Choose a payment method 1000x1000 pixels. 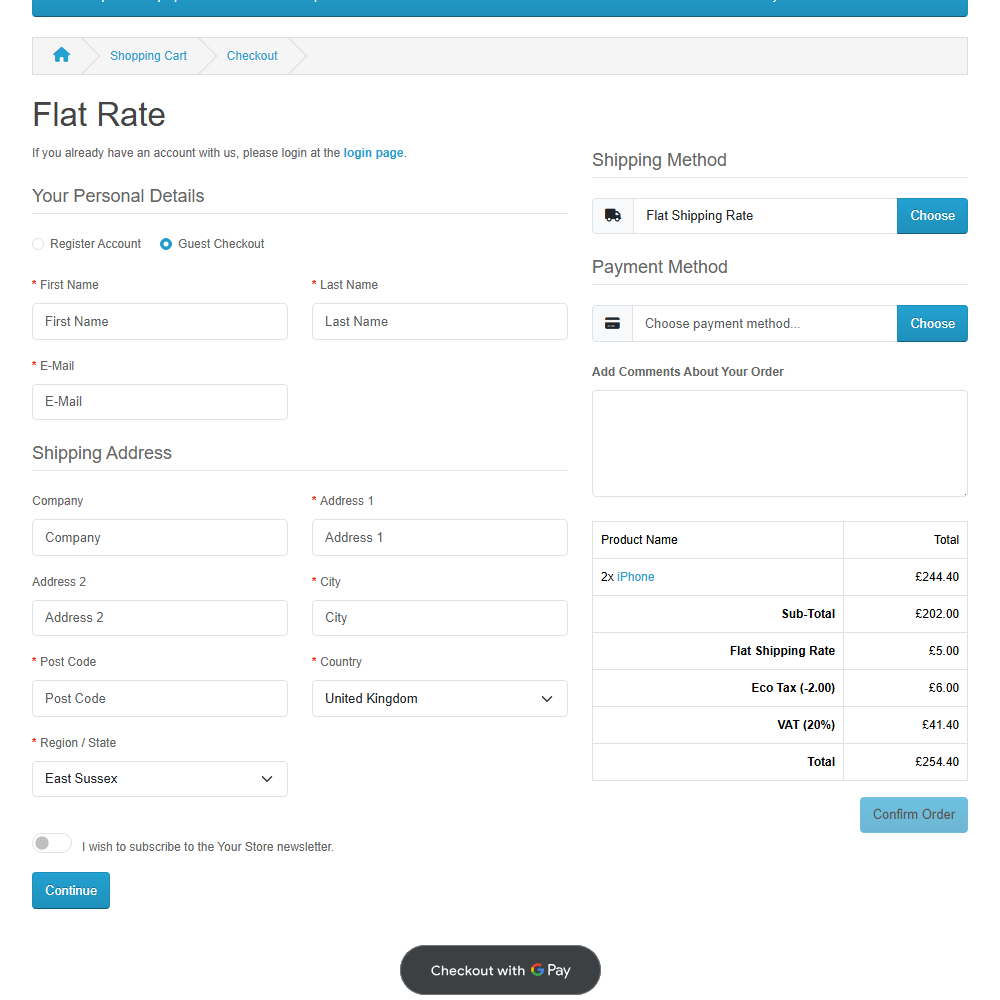click(931, 324)
